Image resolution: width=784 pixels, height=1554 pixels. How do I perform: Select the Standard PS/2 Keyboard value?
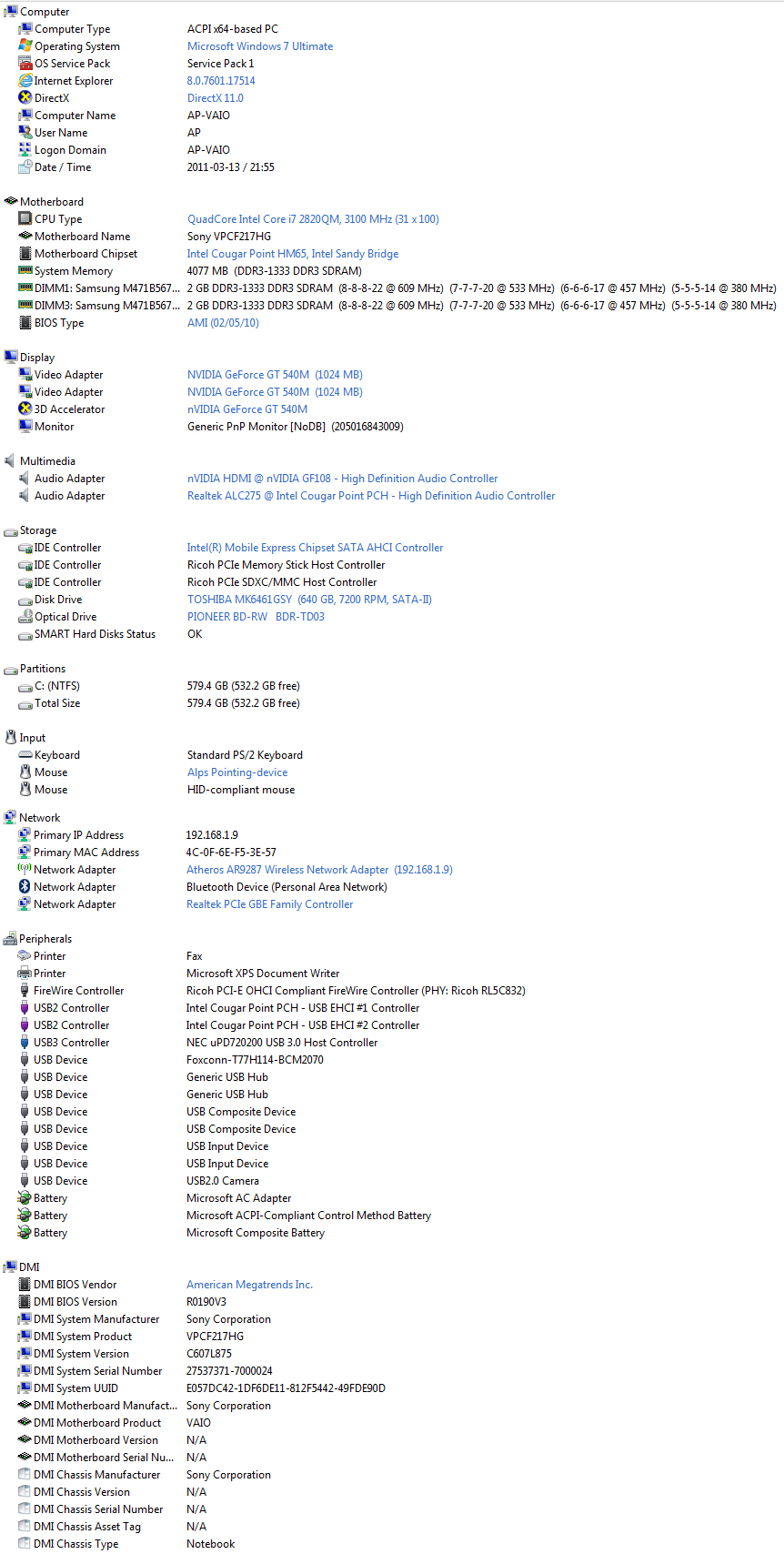point(245,755)
